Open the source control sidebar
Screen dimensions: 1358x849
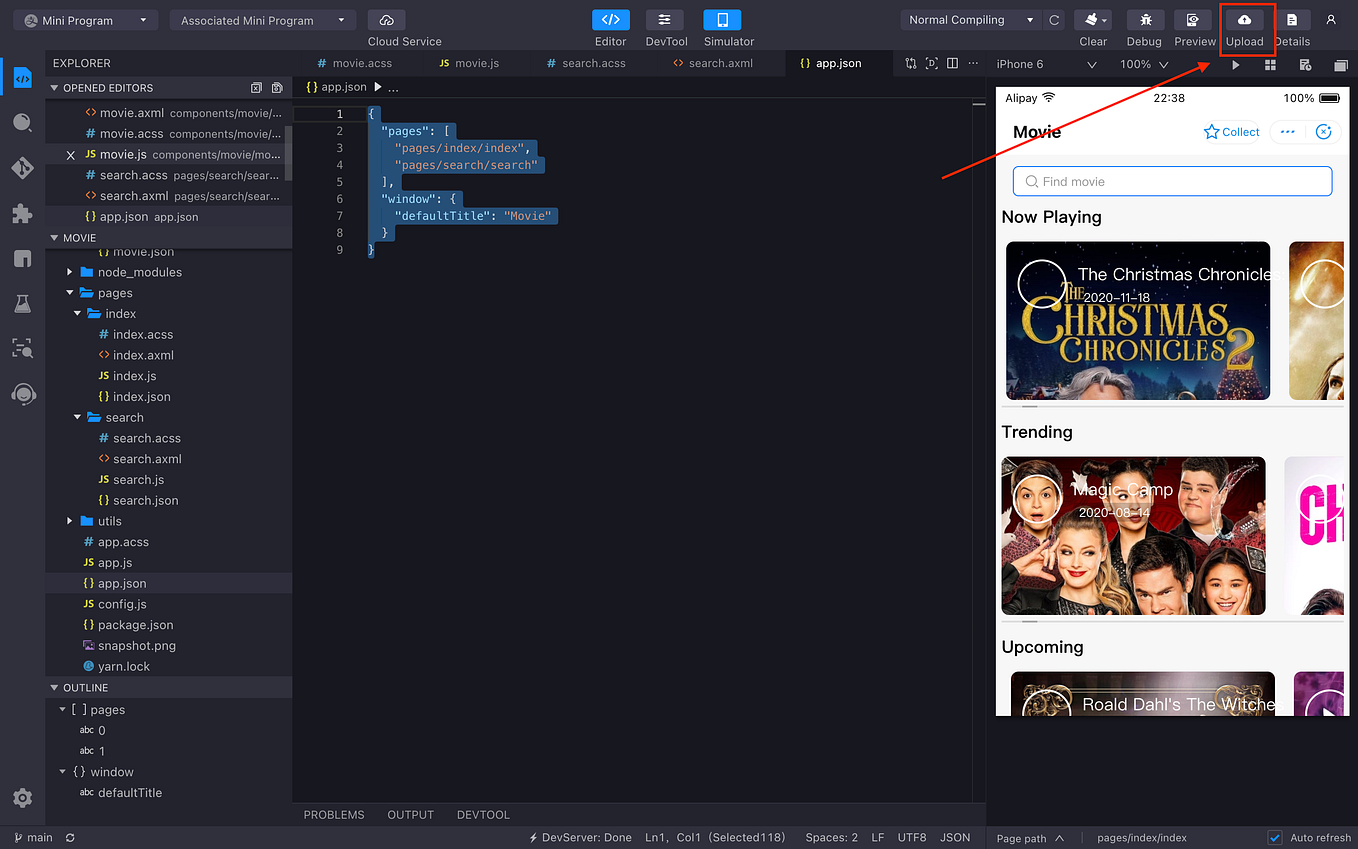tap(23, 168)
